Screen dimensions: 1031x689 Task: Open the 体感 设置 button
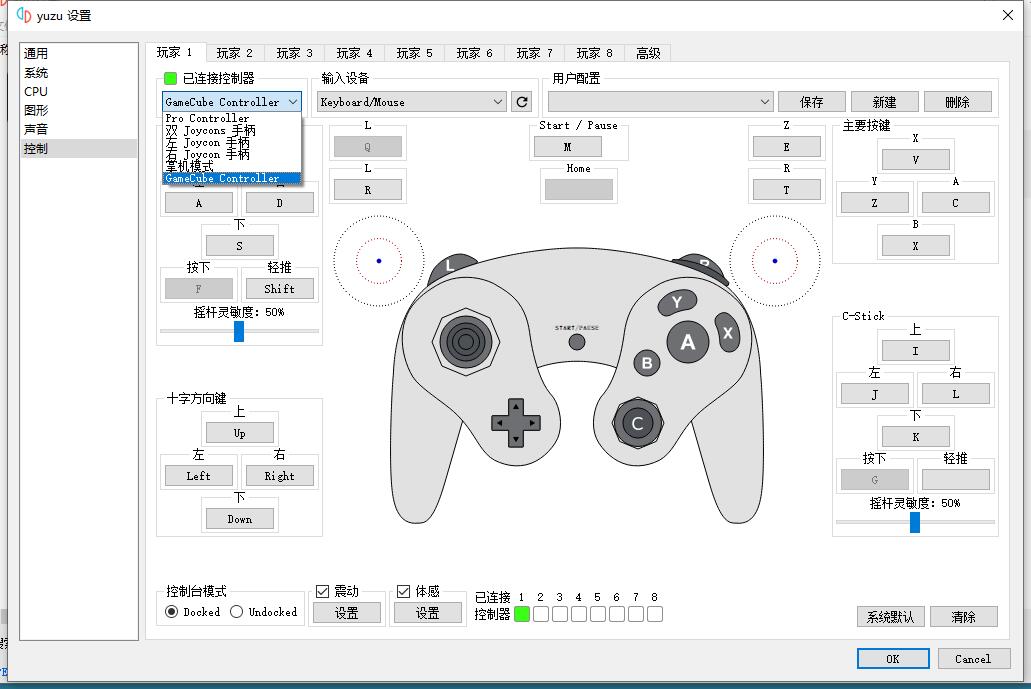click(427, 613)
